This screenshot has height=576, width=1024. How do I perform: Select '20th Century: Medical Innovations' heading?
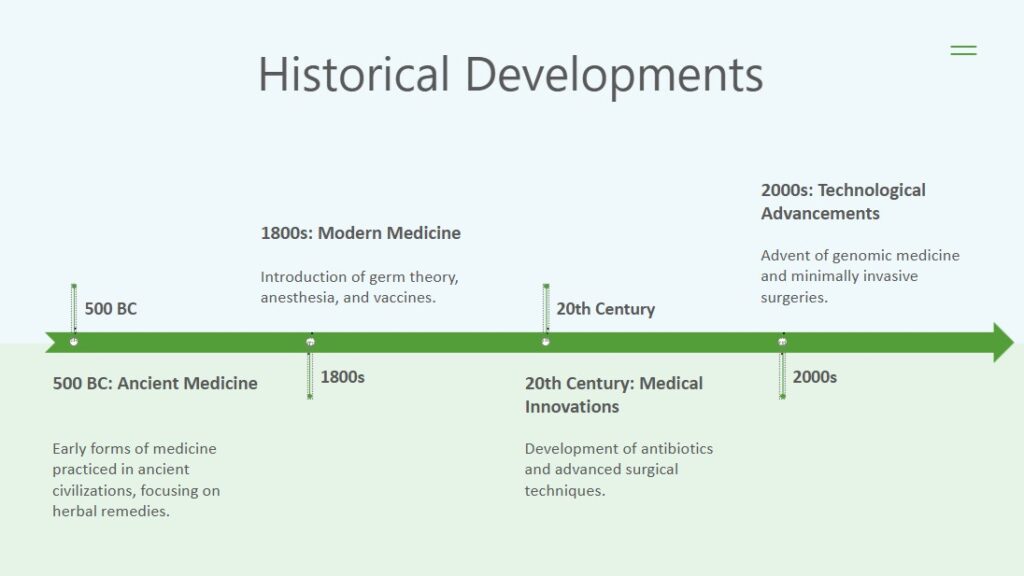click(x=614, y=395)
